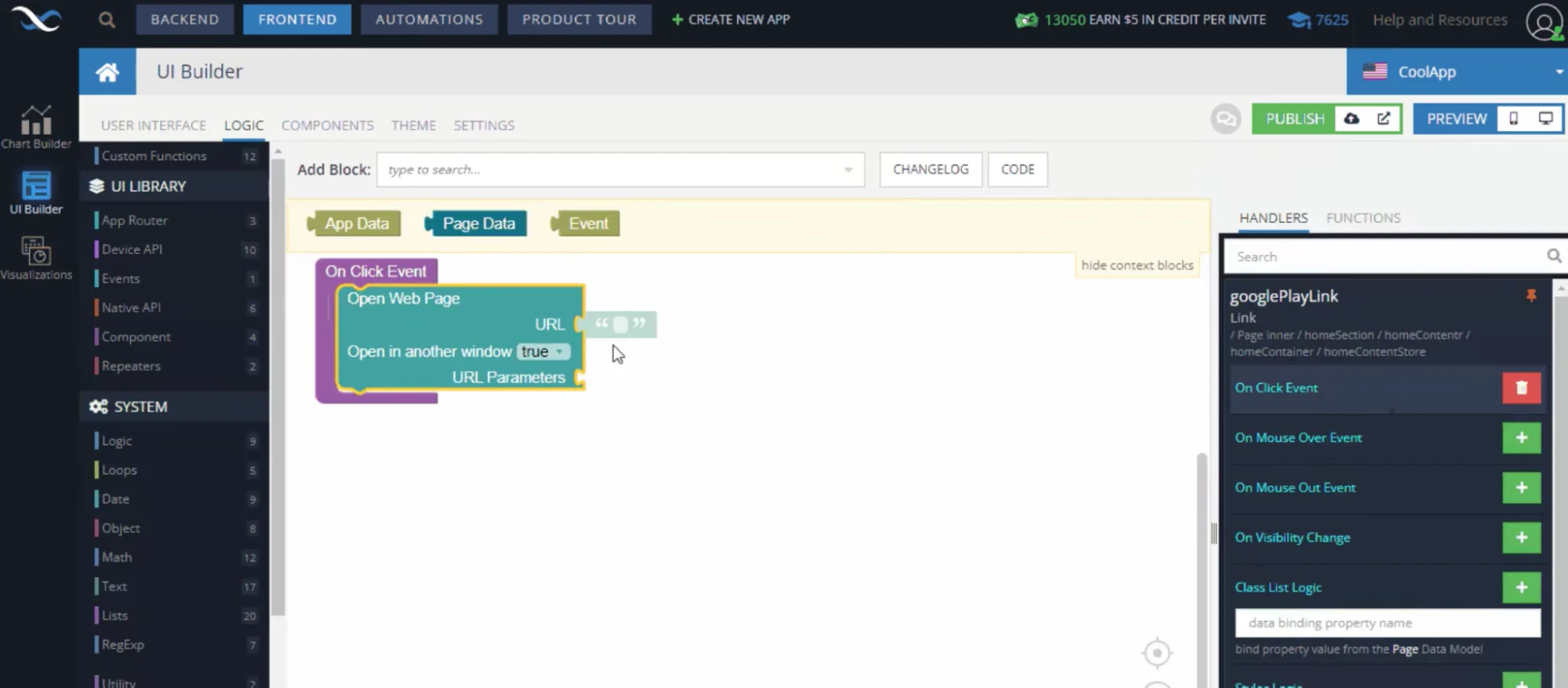The width and height of the screenshot is (1568, 688).
Task: Select UI Builder sidebar icon
Action: pyautogui.click(x=36, y=193)
